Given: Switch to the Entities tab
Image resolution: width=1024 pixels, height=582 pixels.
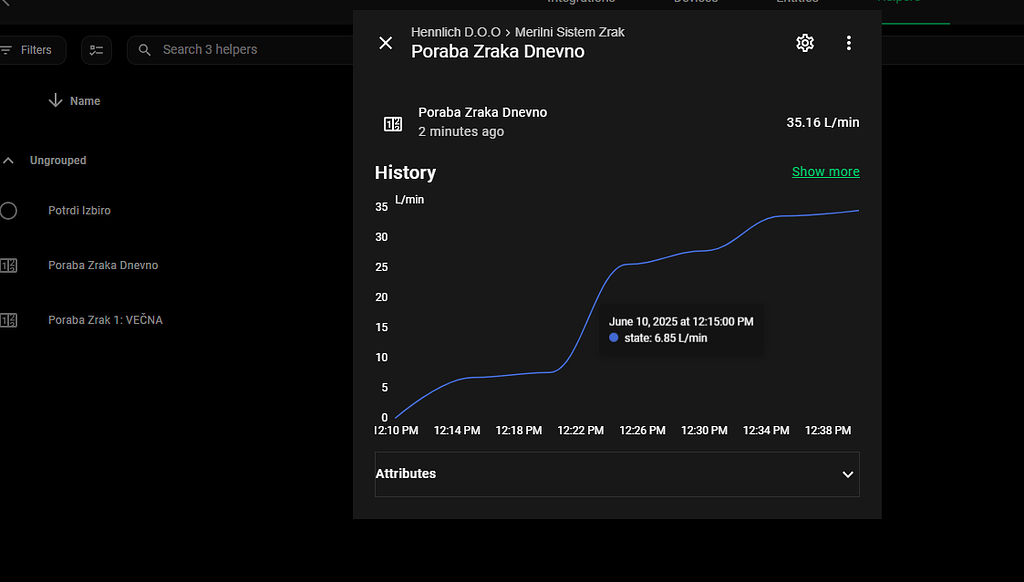Looking at the screenshot, I should 797,3.
